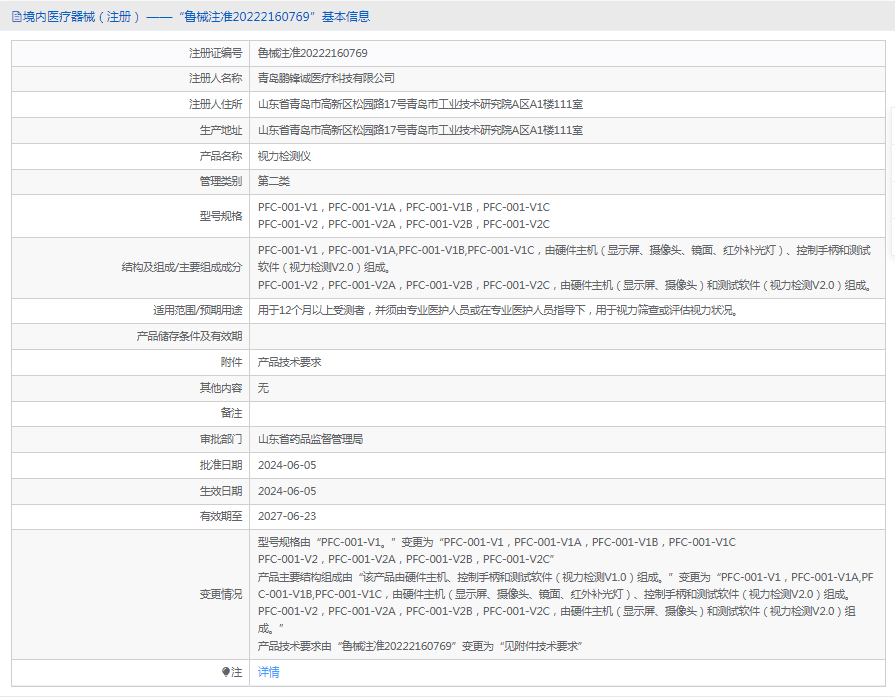The width and height of the screenshot is (895, 697).
Task: Click approving department 山东省药品监督管理局
Action: tap(310, 440)
